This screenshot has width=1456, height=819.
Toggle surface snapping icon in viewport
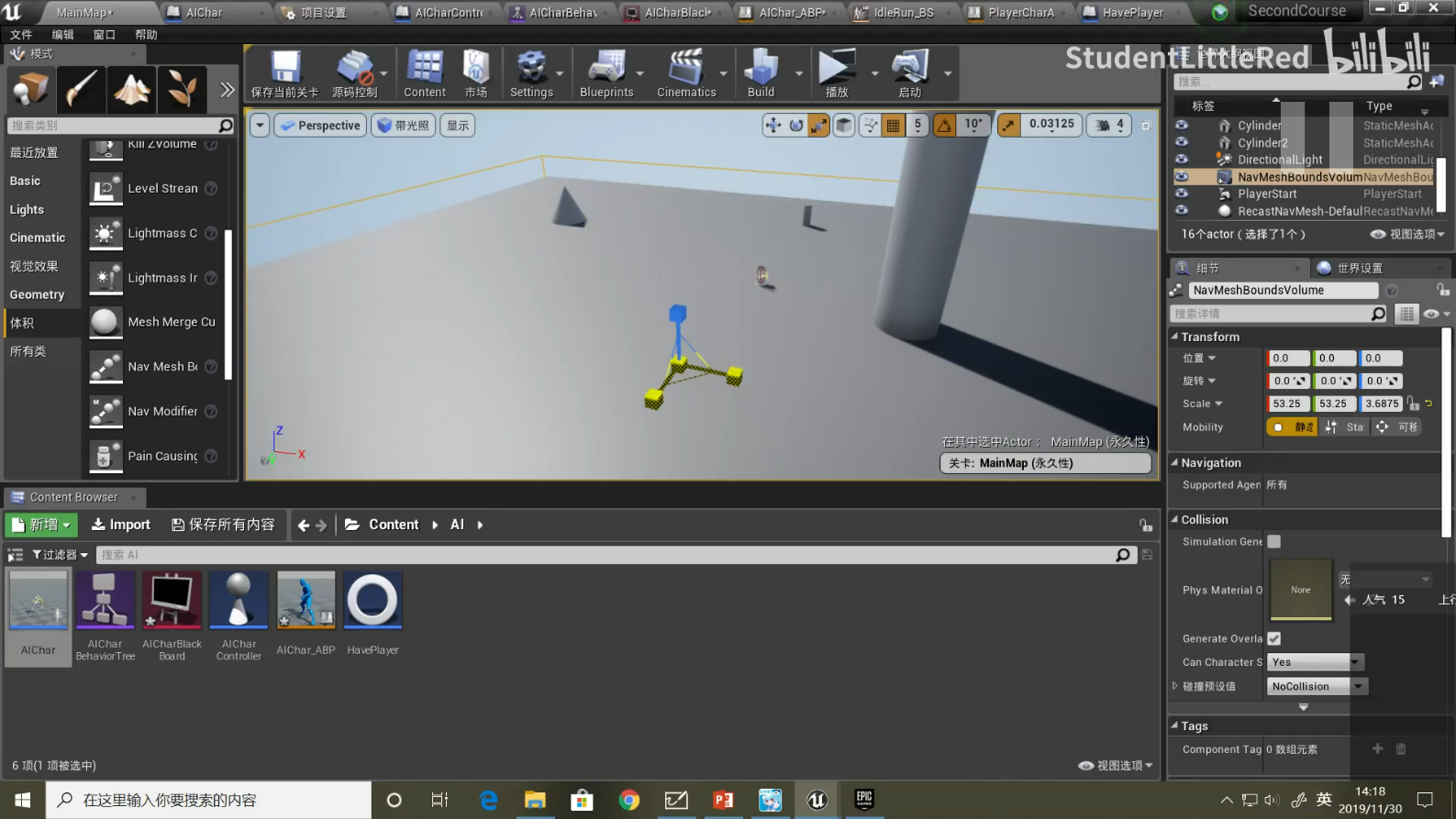coord(870,126)
